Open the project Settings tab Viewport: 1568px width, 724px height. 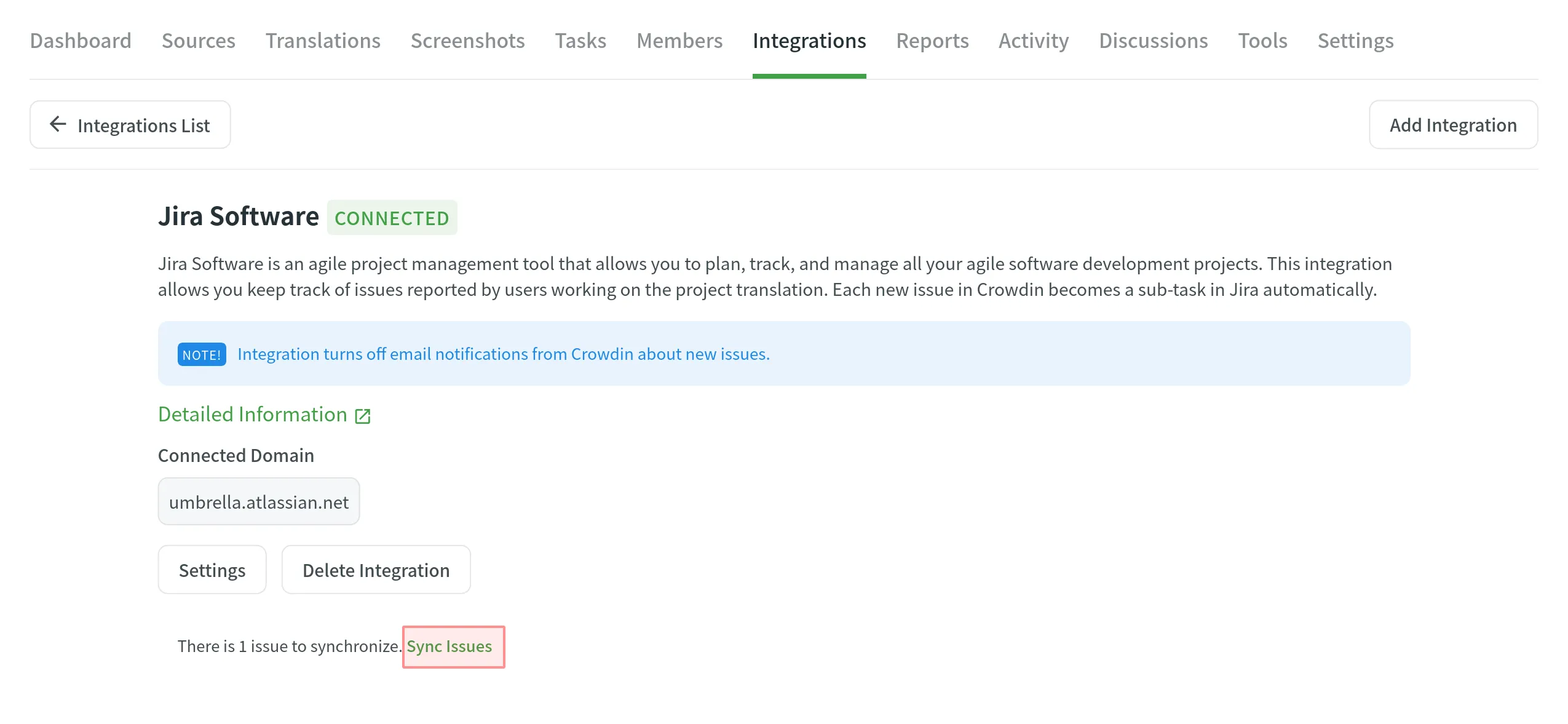click(1355, 41)
